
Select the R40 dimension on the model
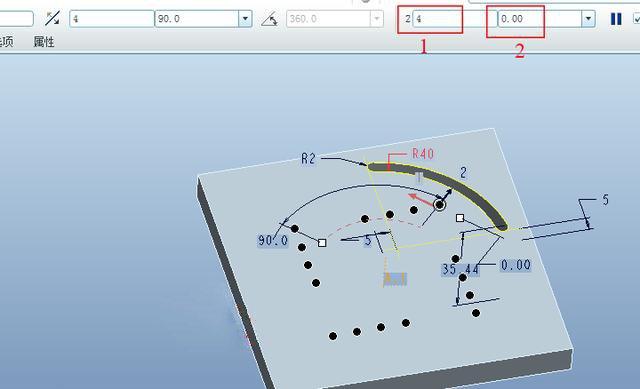click(x=423, y=154)
